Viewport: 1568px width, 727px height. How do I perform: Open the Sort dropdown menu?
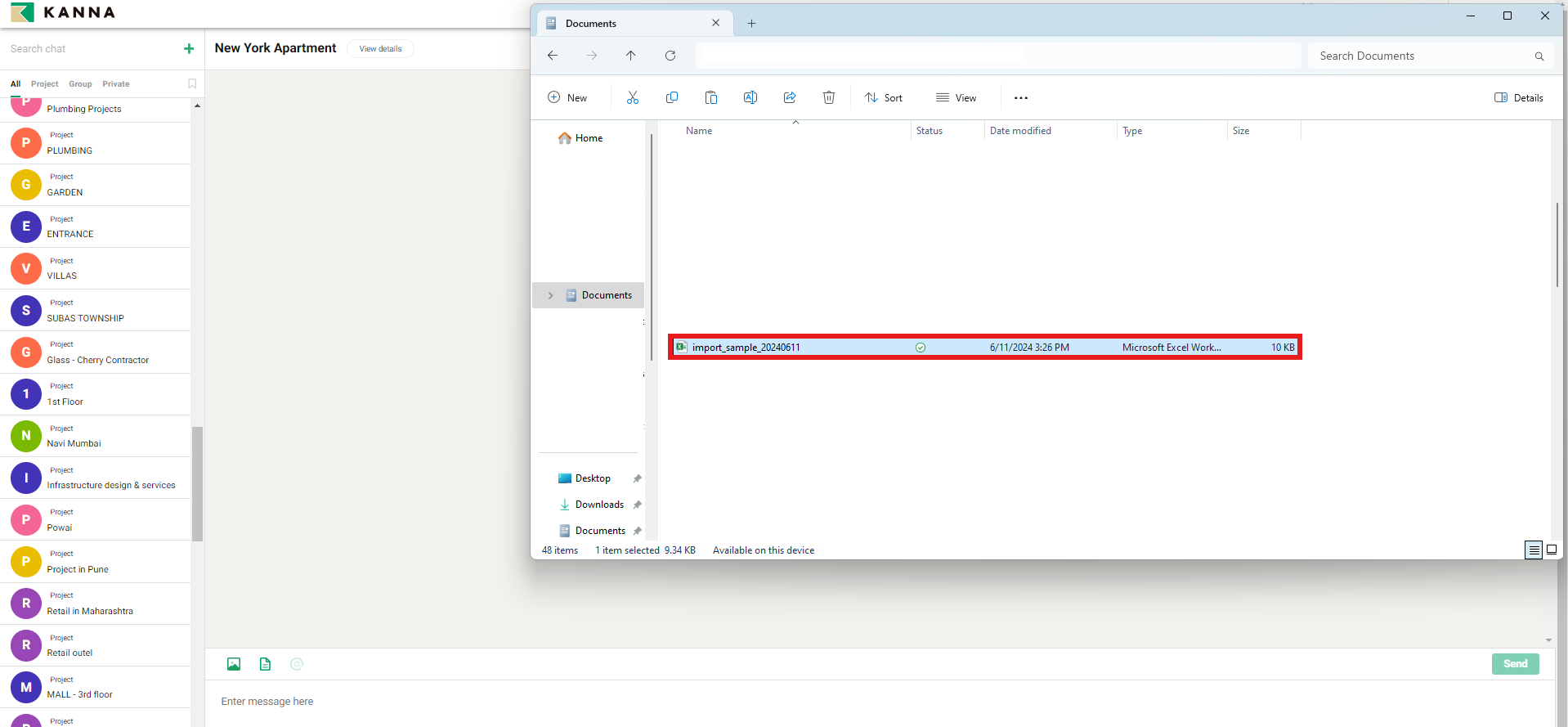pyautogui.click(x=884, y=98)
